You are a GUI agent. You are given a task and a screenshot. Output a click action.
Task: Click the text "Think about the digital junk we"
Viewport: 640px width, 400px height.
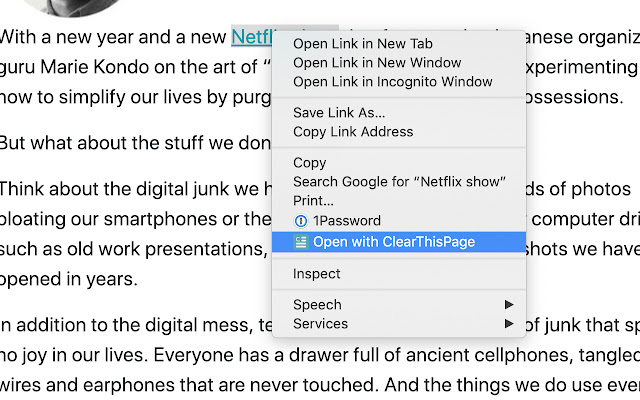pyautogui.click(x=131, y=189)
